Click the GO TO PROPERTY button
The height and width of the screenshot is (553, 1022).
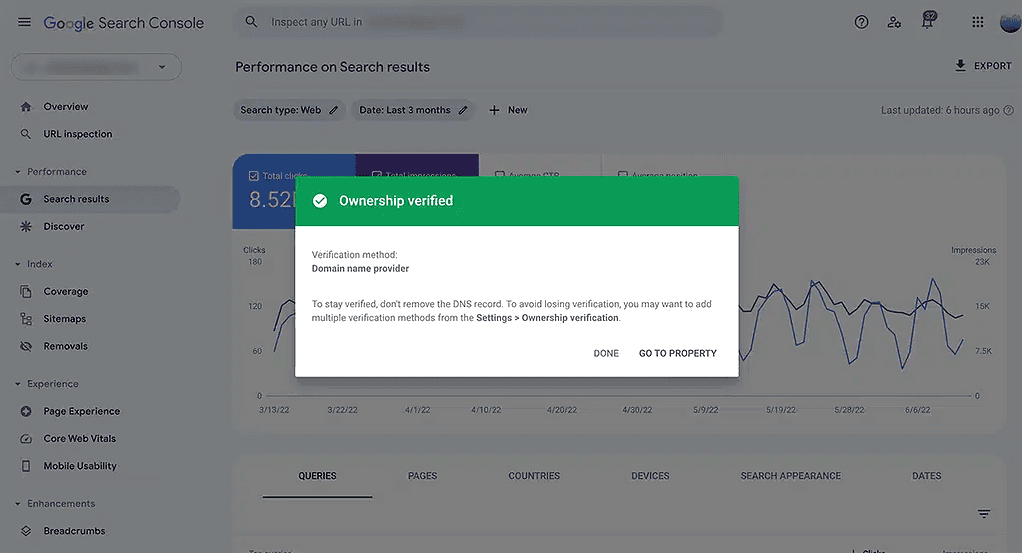pos(677,353)
